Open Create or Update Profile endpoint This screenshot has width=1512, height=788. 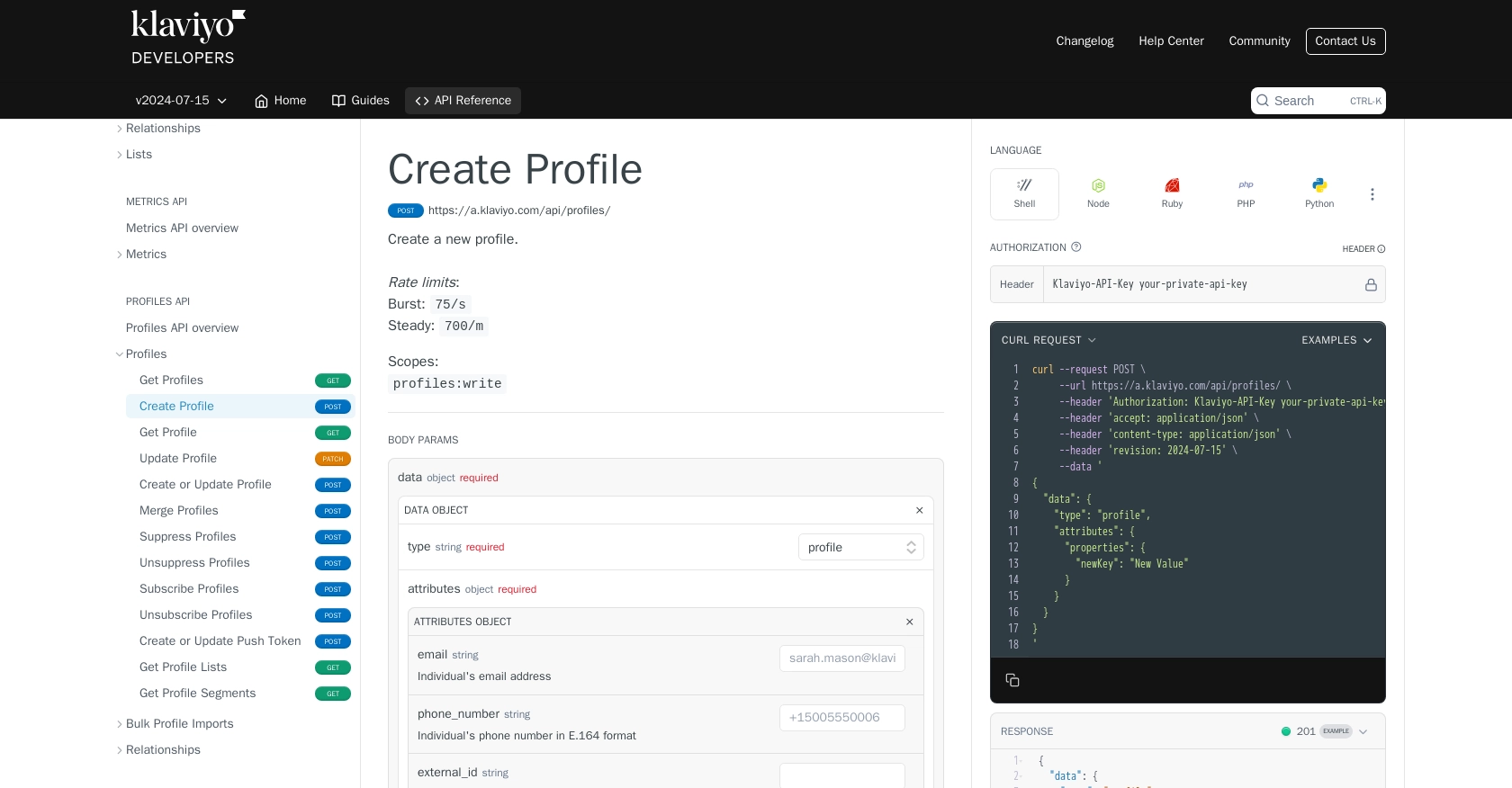click(241, 485)
